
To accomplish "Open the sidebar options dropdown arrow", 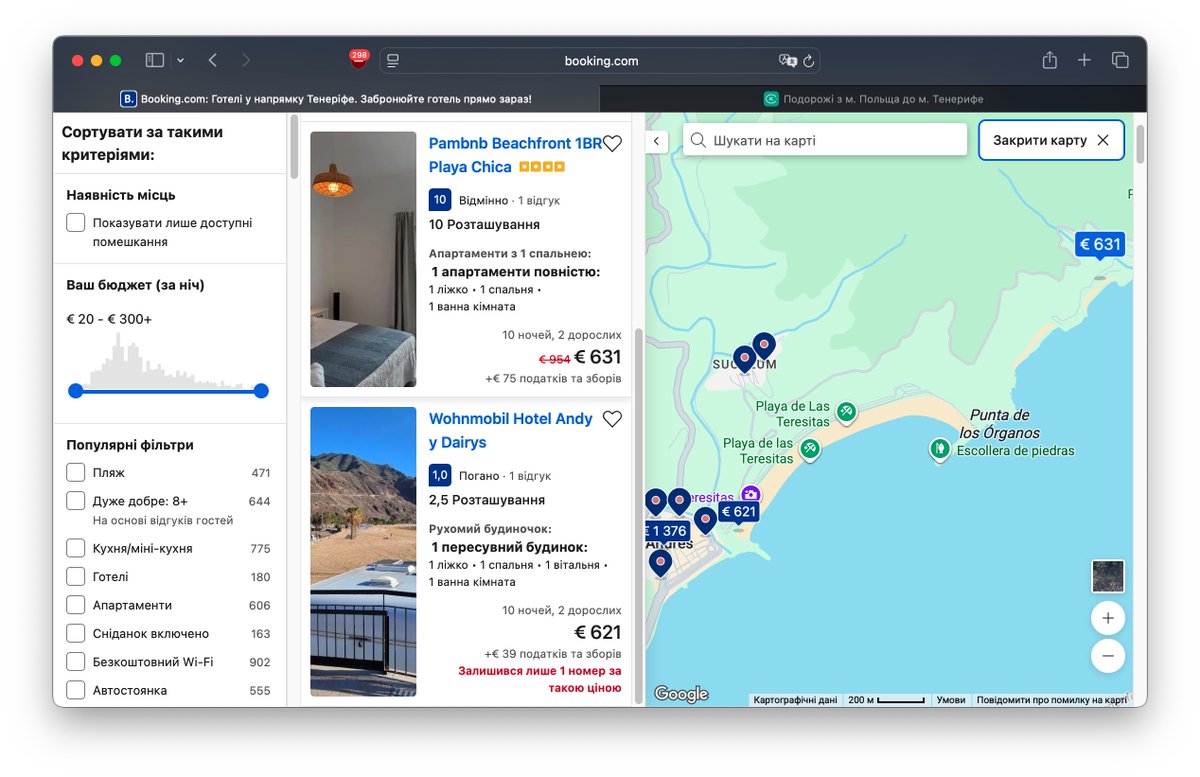I will coord(181,61).
